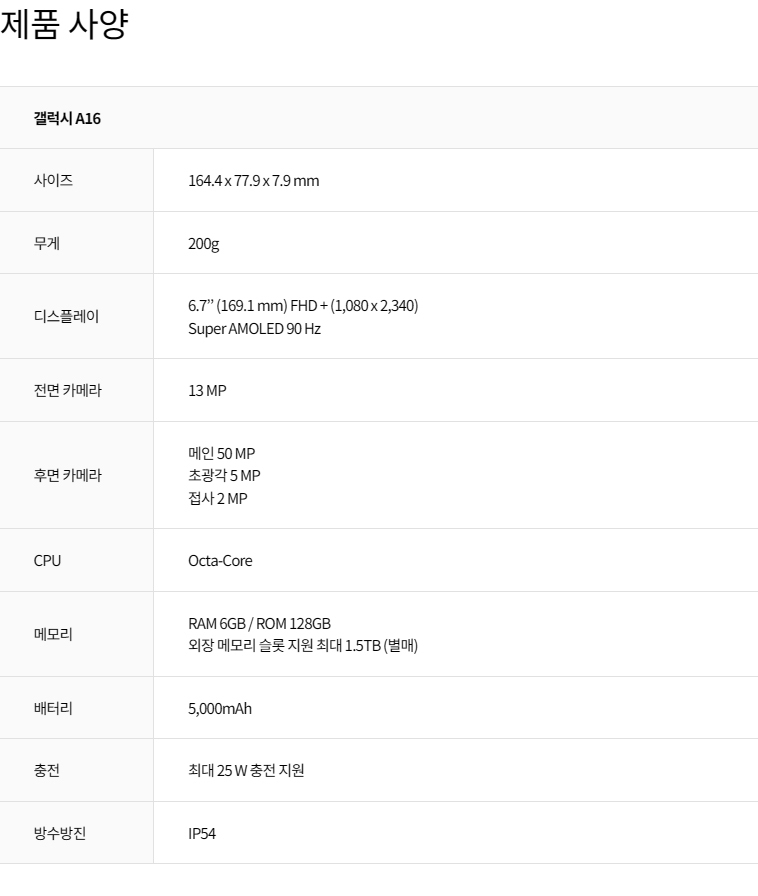Click the IP54 rating value
The image size is (758, 896).
click(202, 832)
